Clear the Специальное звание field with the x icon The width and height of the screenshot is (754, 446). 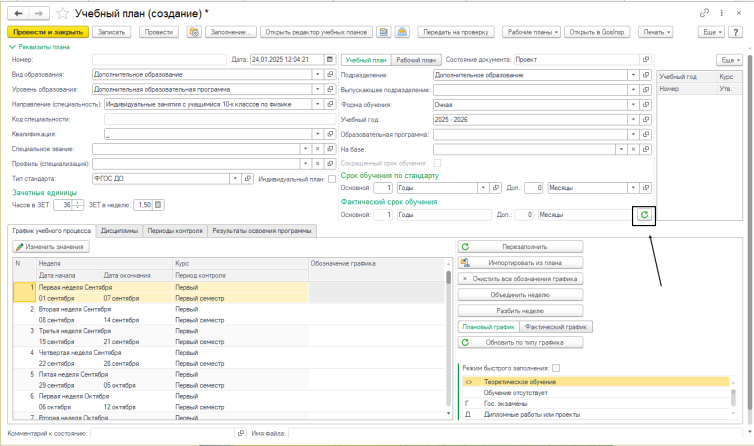317,148
